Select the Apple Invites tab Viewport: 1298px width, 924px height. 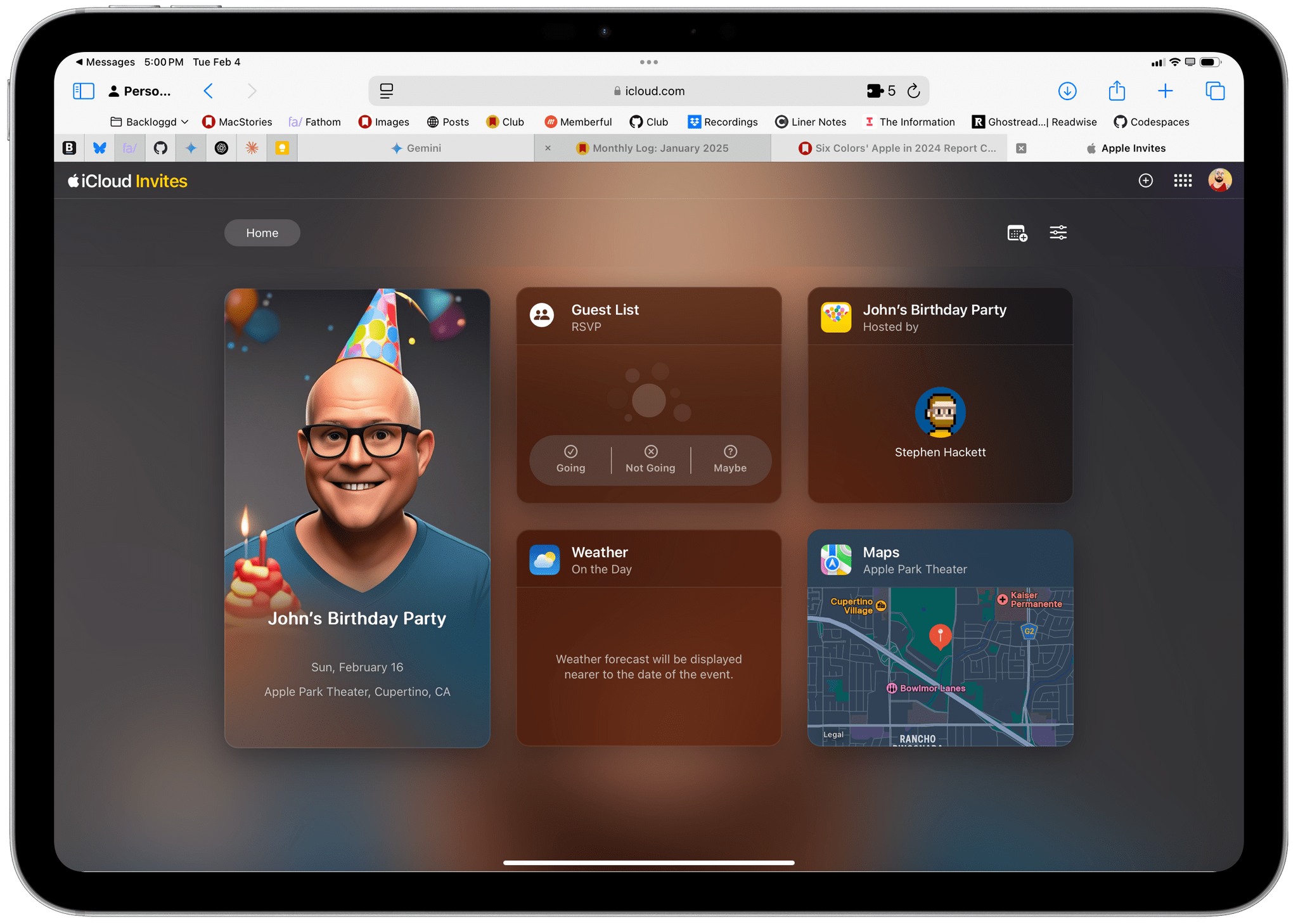click(x=1126, y=148)
